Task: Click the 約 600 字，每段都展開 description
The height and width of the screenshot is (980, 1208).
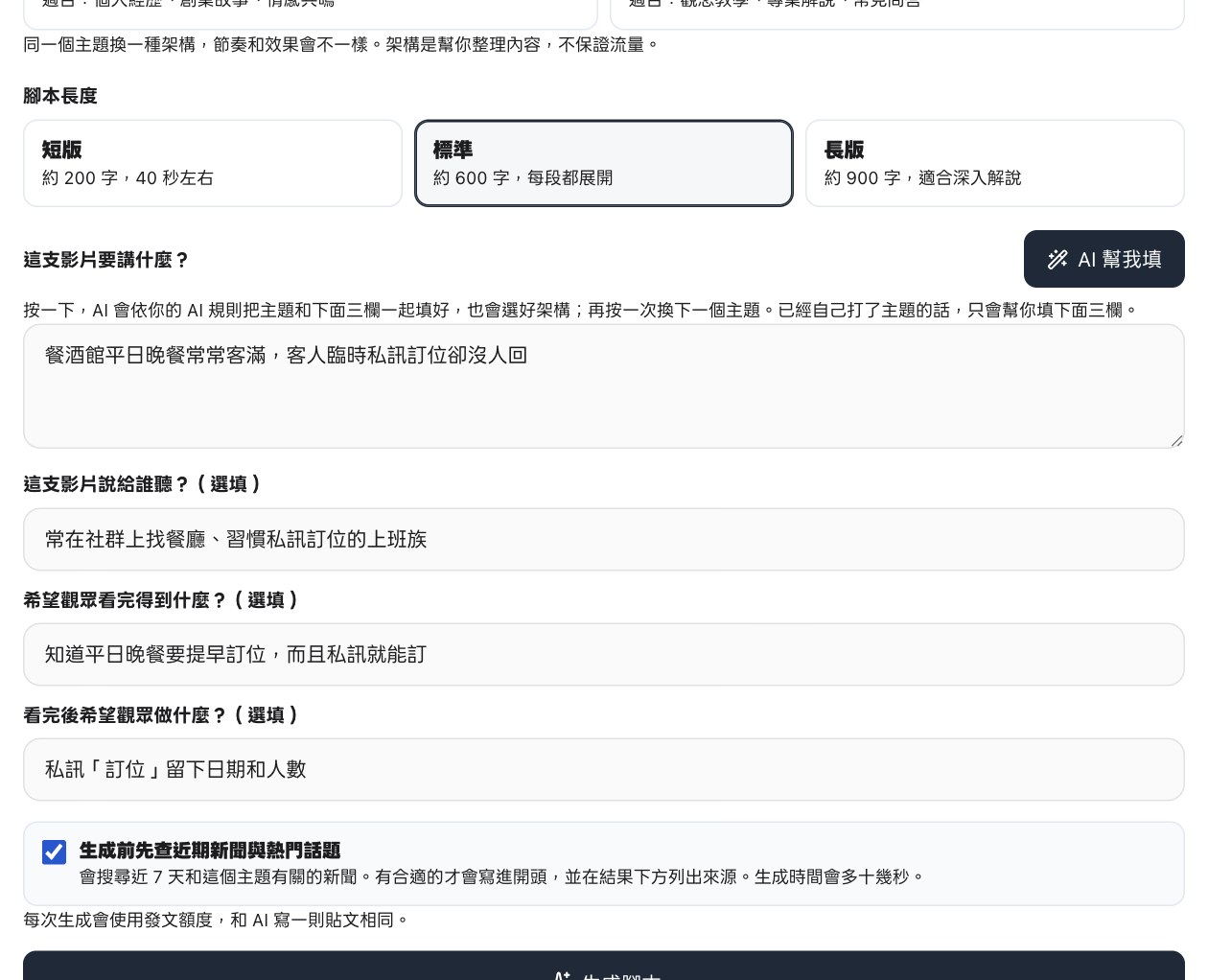Action: 523,177
